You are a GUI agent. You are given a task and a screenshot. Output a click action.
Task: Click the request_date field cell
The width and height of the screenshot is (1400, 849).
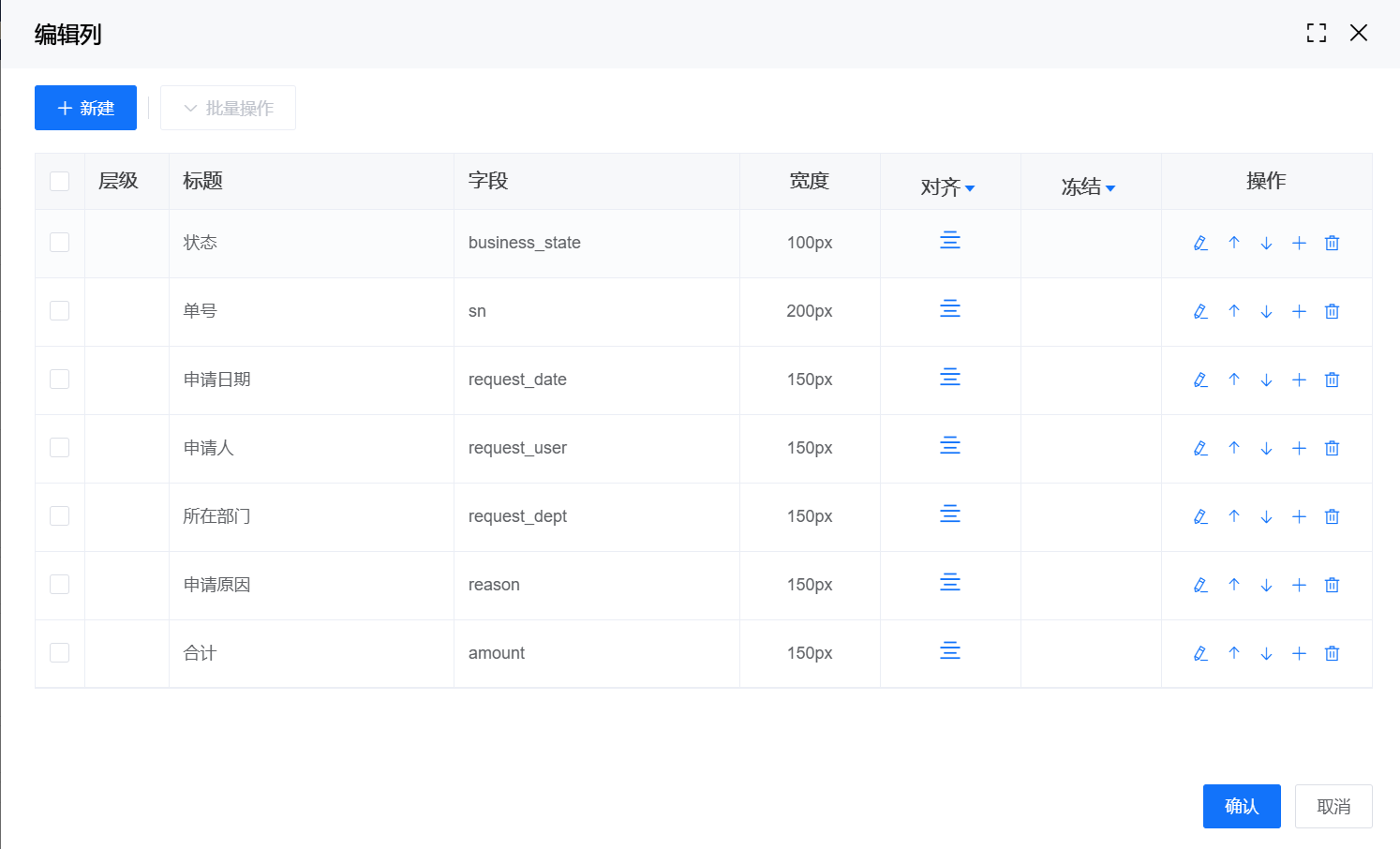point(517,380)
